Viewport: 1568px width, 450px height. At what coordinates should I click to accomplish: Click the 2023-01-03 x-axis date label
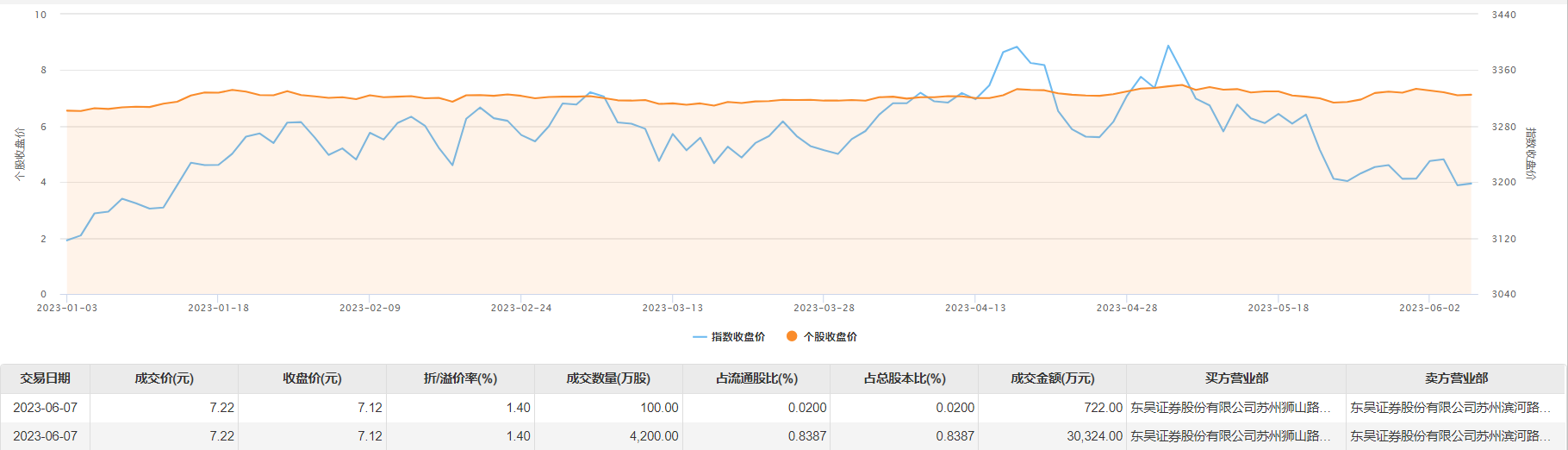pos(67,308)
